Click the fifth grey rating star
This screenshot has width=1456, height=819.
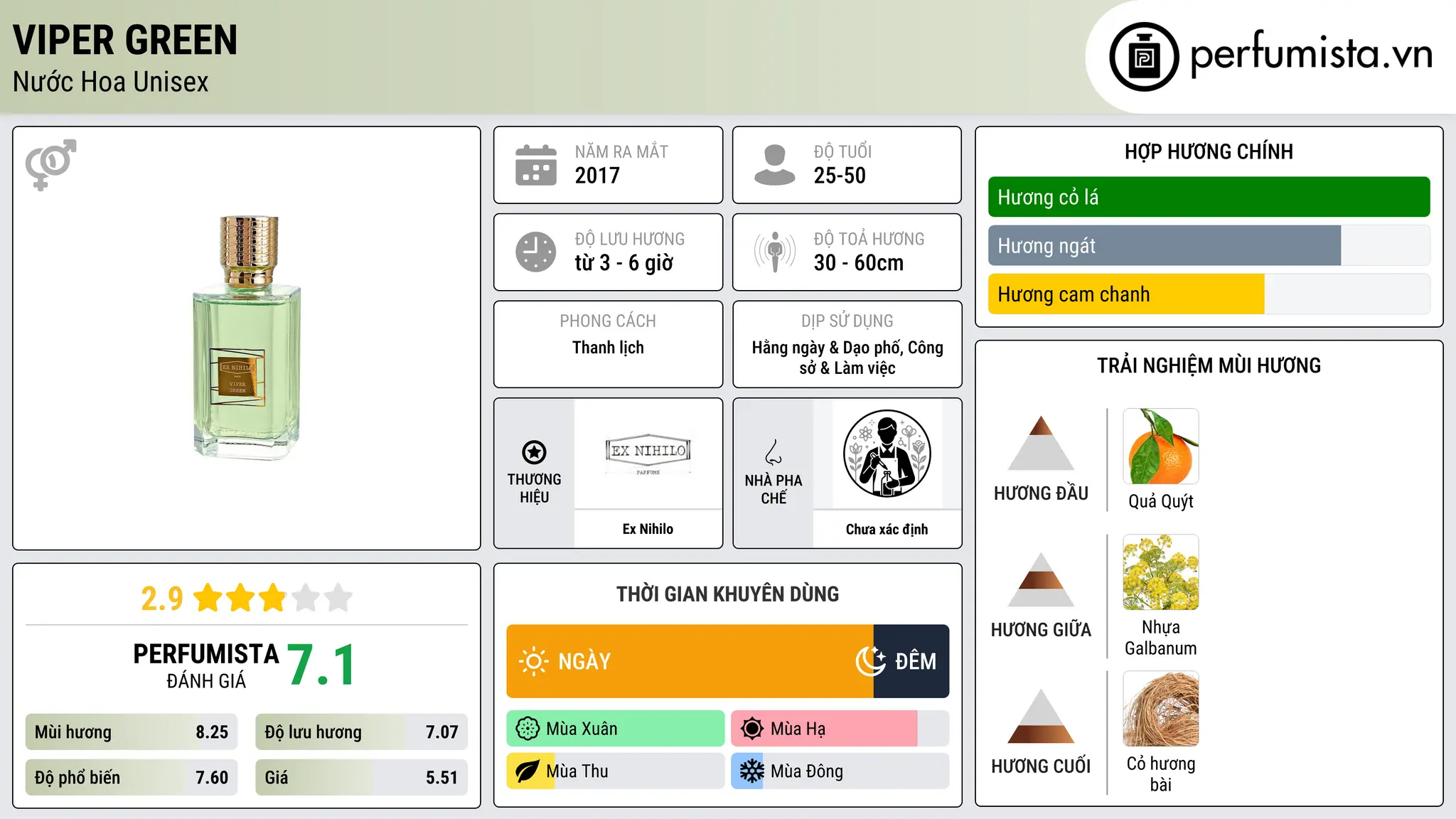[x=338, y=598]
